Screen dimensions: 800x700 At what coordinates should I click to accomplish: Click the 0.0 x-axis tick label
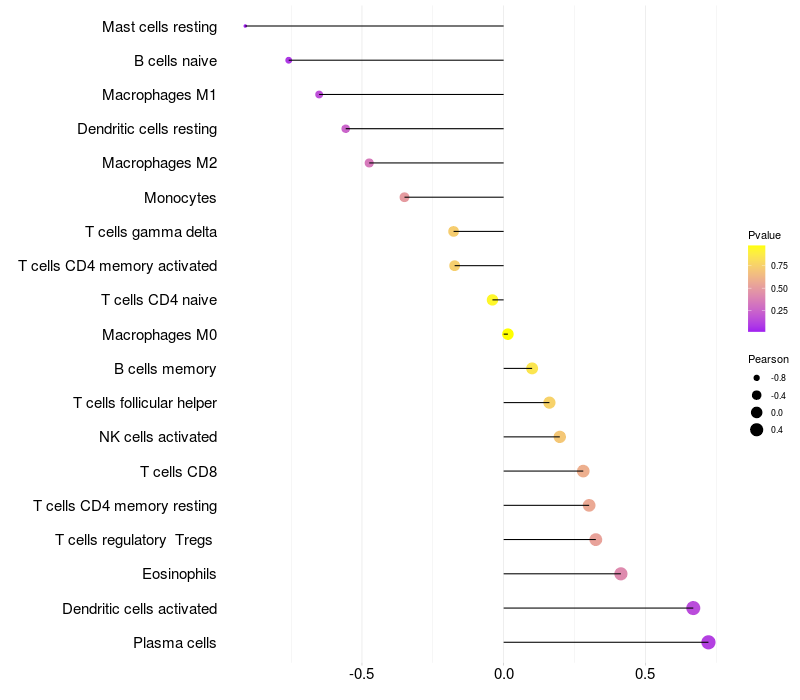click(x=504, y=673)
